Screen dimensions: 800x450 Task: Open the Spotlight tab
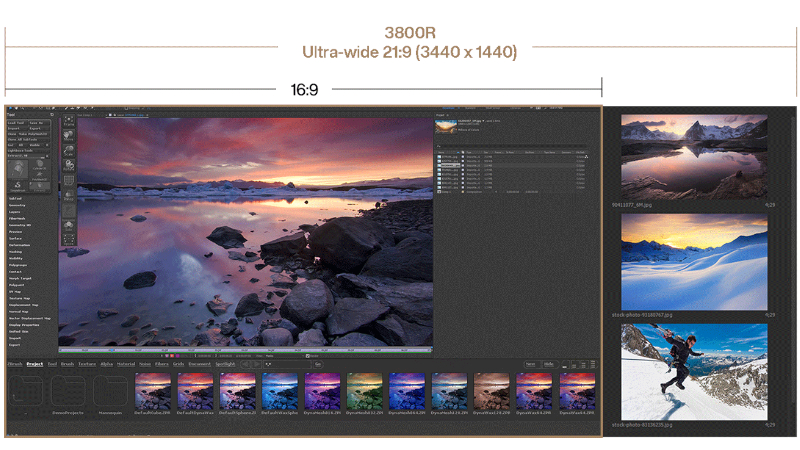pyautogui.click(x=227, y=364)
